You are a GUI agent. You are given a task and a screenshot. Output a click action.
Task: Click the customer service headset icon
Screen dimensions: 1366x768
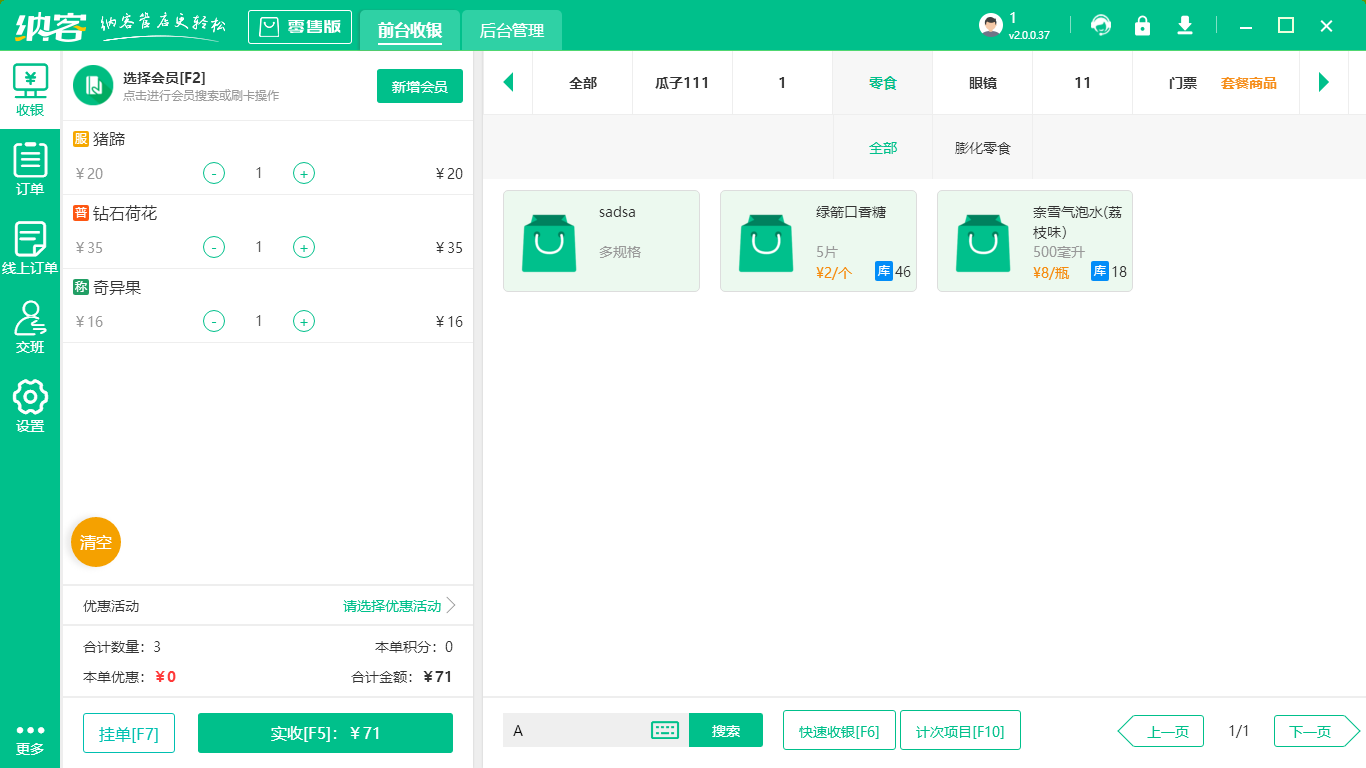tap(1101, 26)
